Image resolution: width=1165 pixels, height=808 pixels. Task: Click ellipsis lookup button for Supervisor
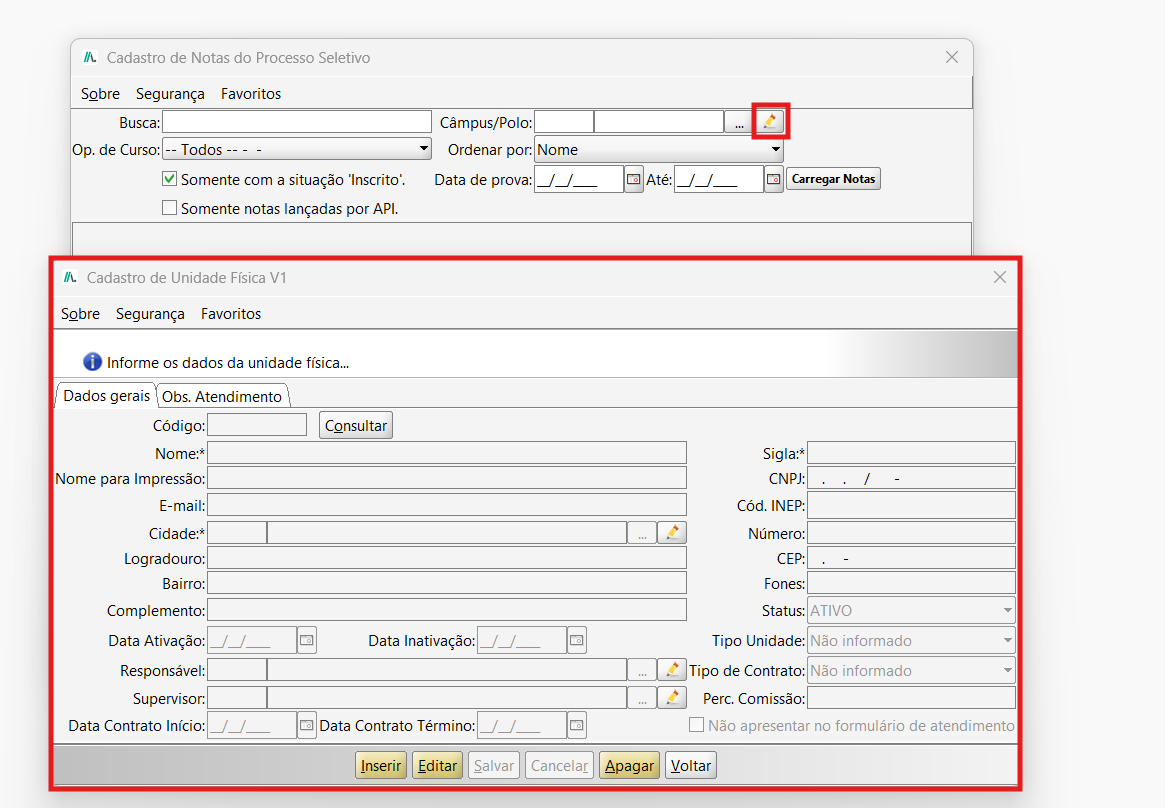tap(642, 699)
